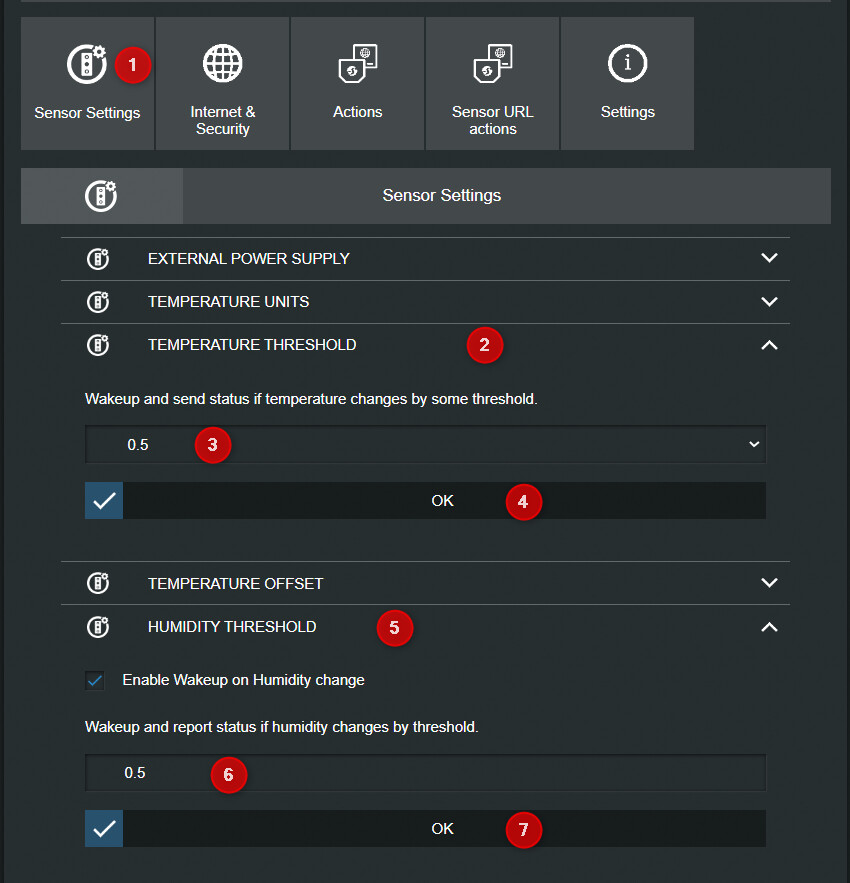The image size is (850, 883).
Task: Click checkmark beside humidity threshold OK
Action: coord(104,828)
